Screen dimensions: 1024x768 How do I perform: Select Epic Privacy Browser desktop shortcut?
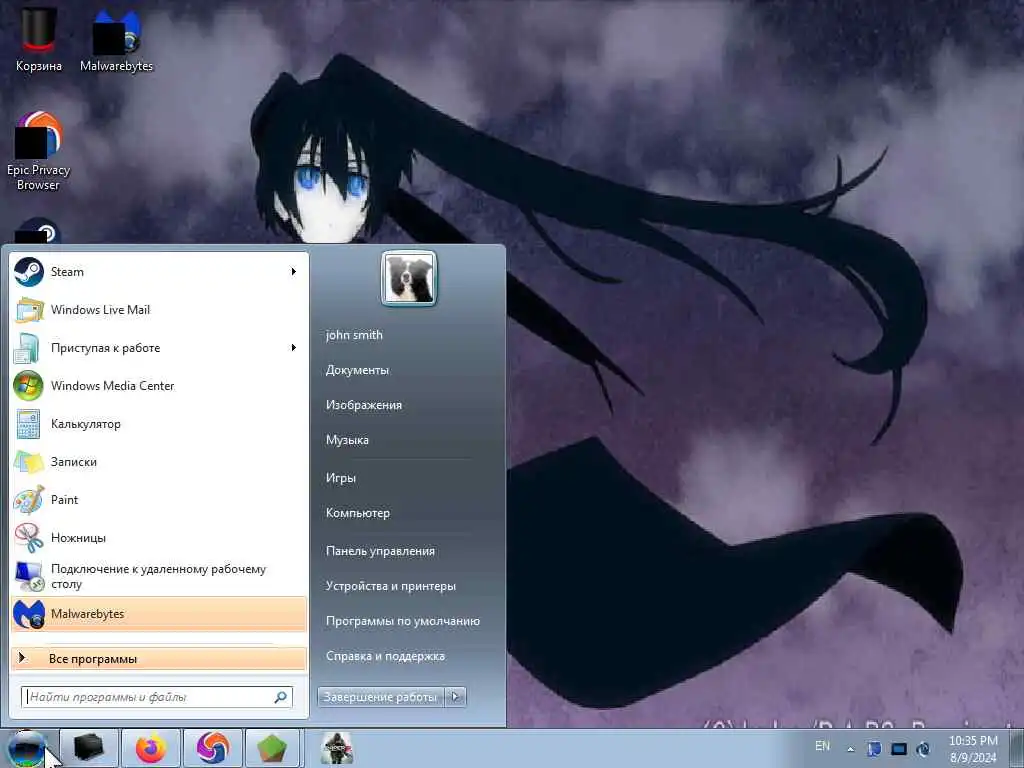(x=39, y=151)
